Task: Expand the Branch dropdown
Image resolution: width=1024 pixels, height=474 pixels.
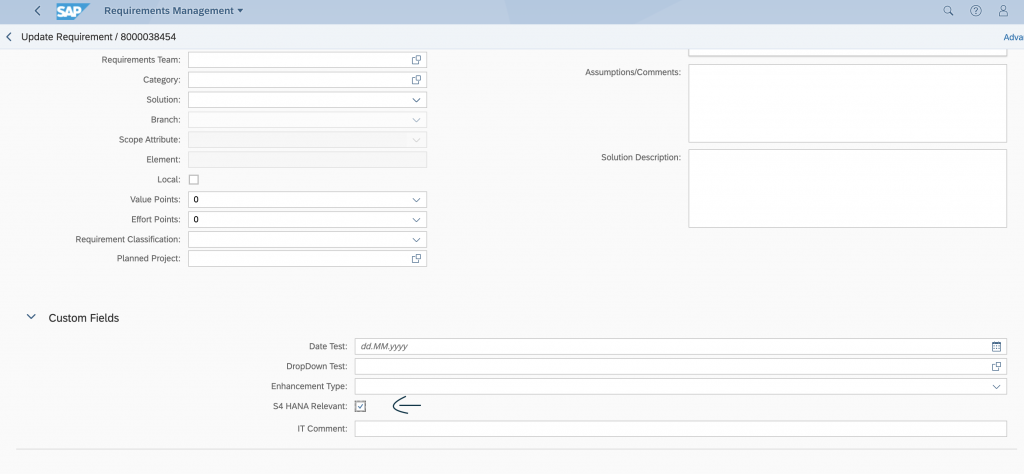Action: pyautogui.click(x=416, y=120)
